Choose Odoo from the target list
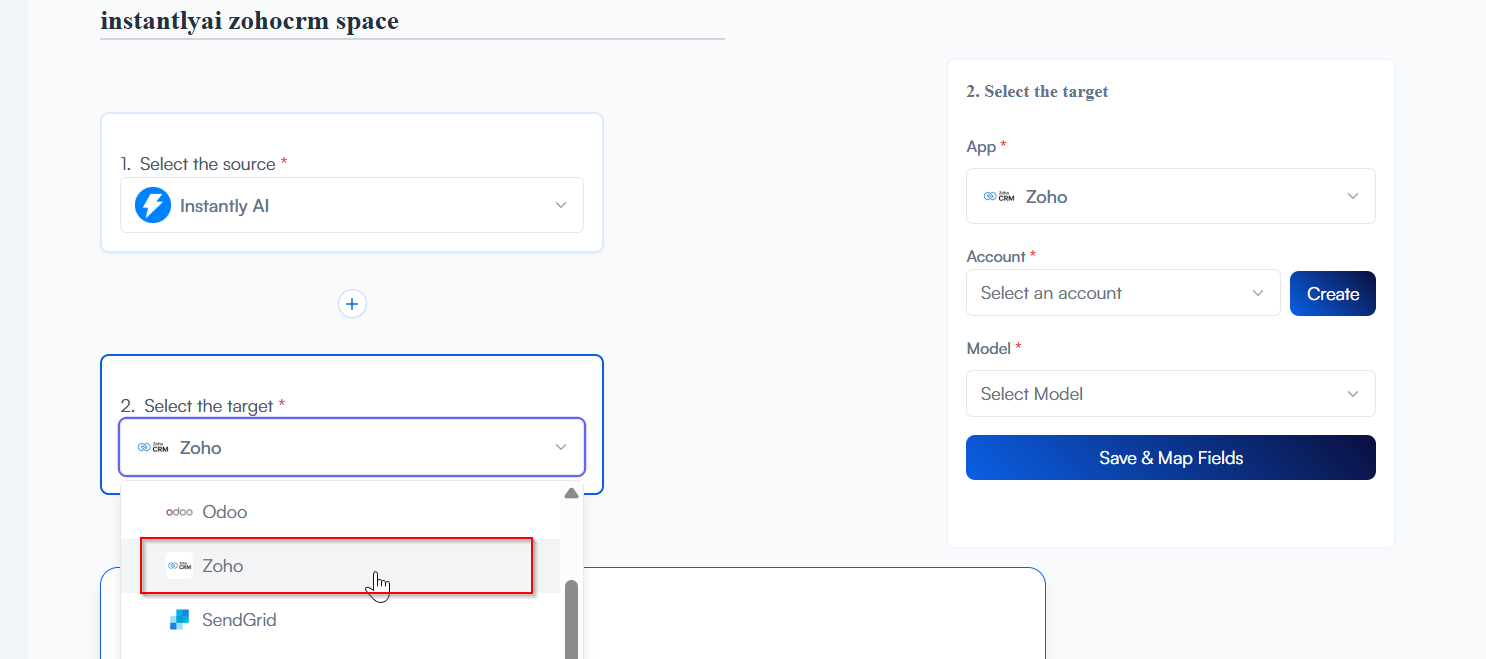The height and width of the screenshot is (659, 1486). coord(225,512)
